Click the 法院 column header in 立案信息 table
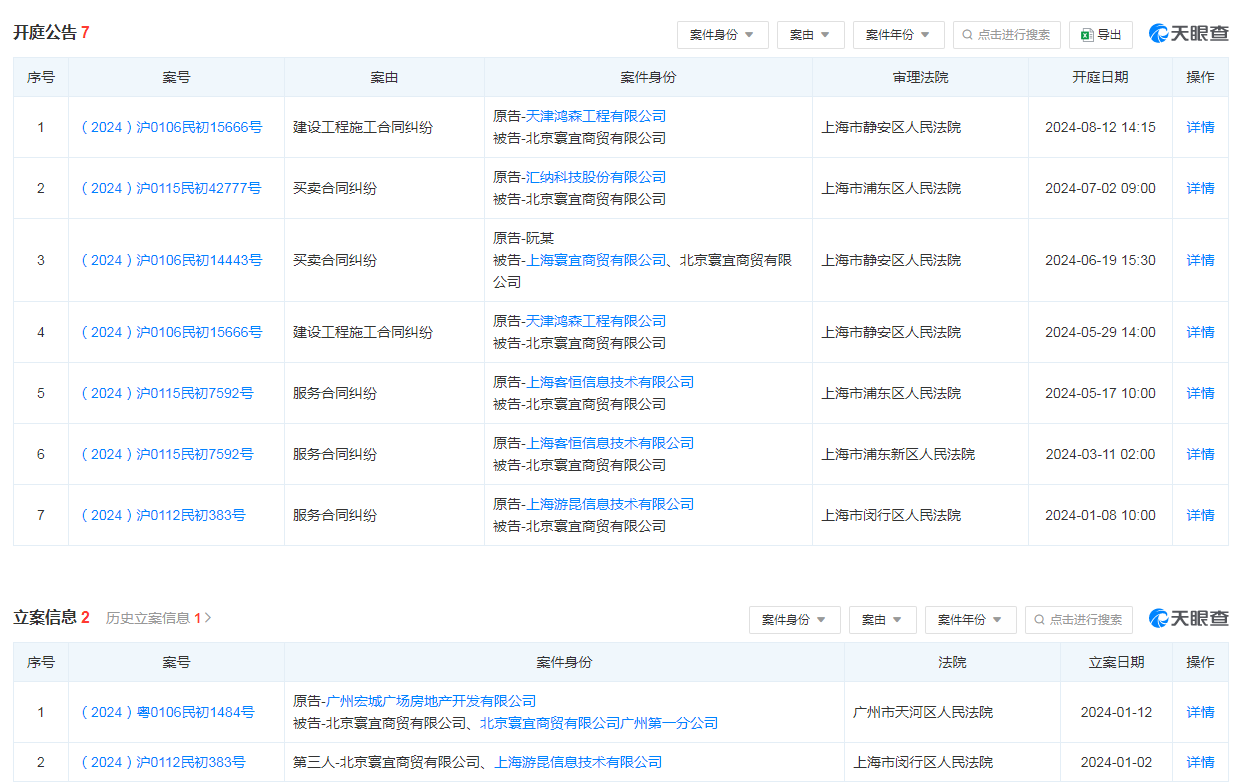Image resolution: width=1242 pixels, height=784 pixels. pyautogui.click(x=952, y=662)
